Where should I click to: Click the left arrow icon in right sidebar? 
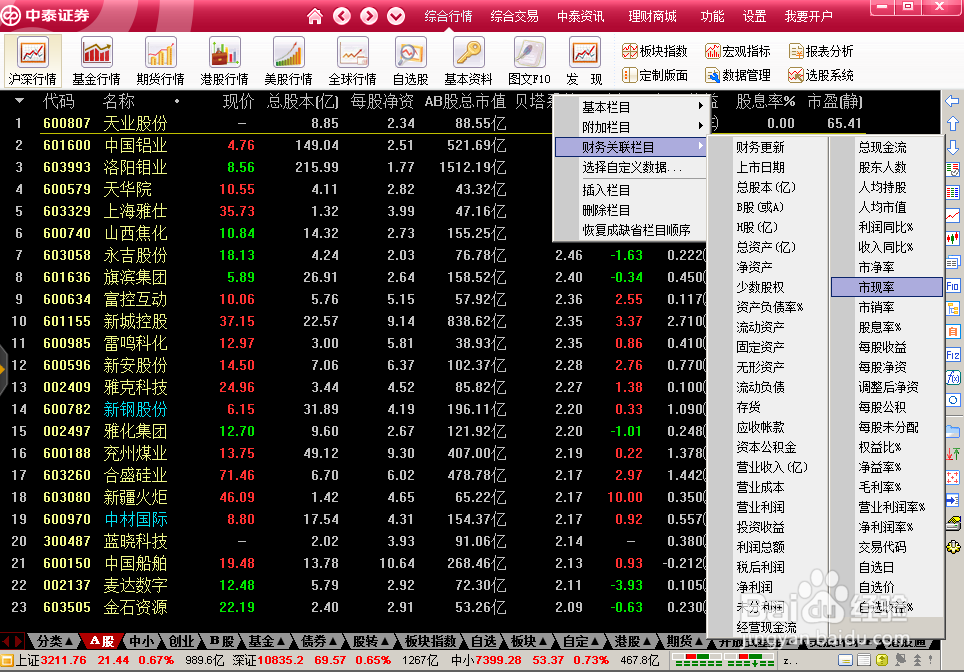[952, 101]
